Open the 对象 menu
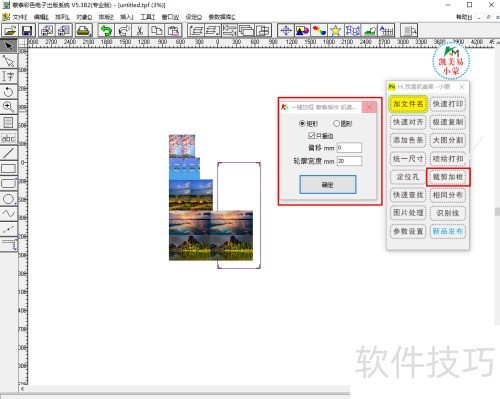The height and width of the screenshot is (399, 500). pyautogui.click(x=84, y=17)
